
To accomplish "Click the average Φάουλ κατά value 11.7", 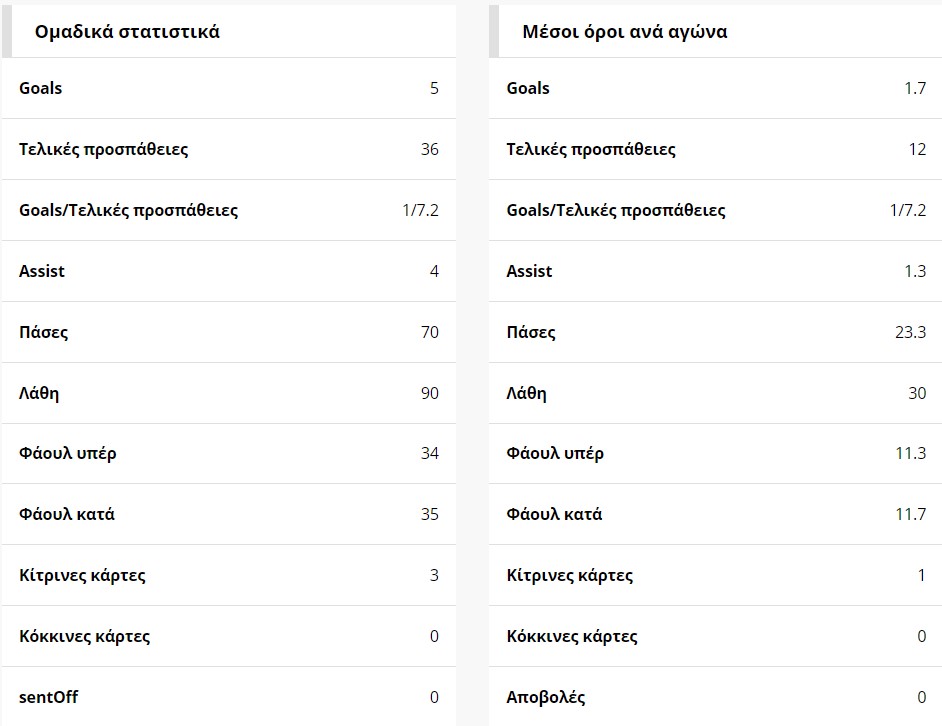I will [x=911, y=514].
